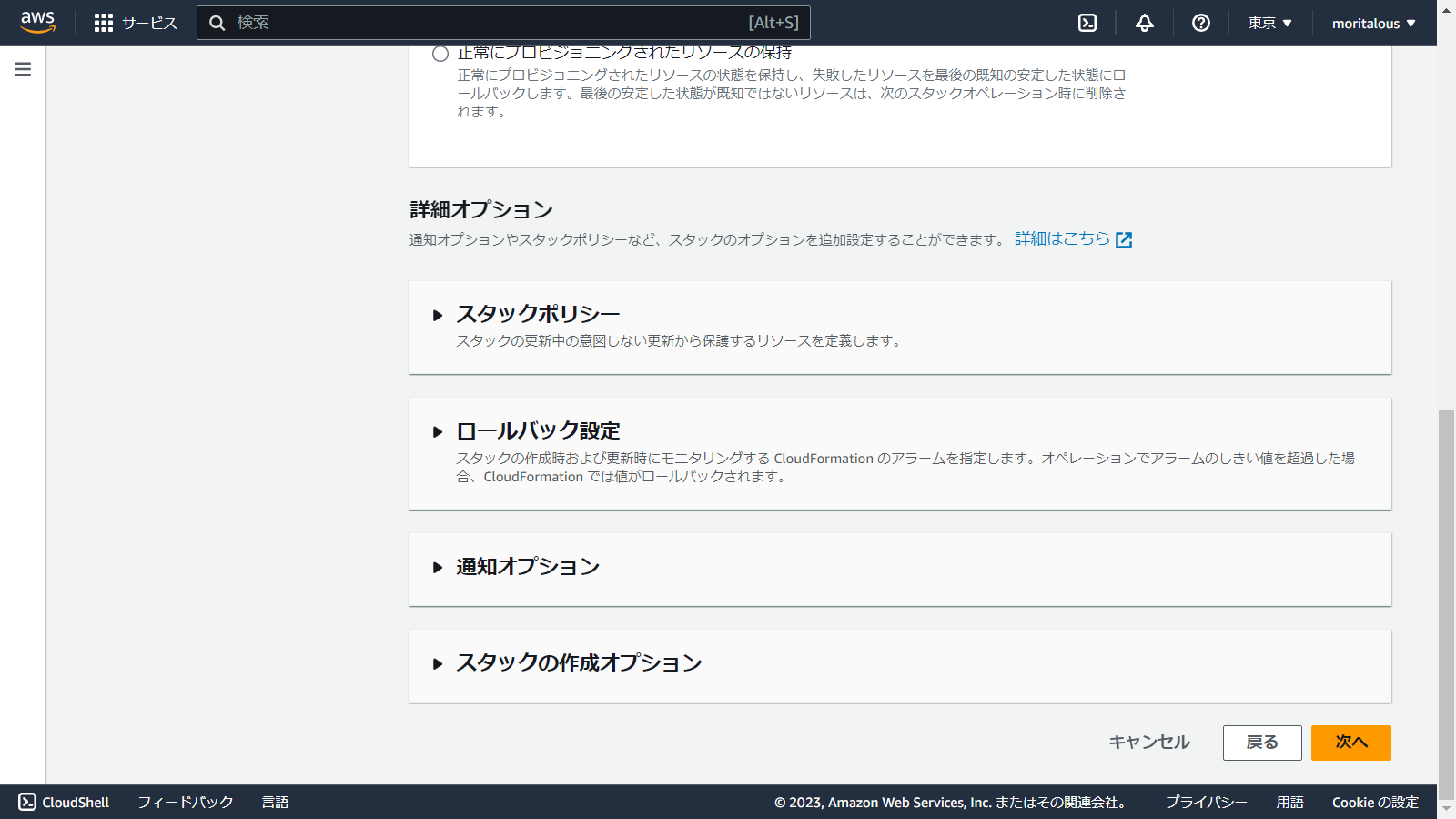Open the notifications bell

click(x=1143, y=22)
